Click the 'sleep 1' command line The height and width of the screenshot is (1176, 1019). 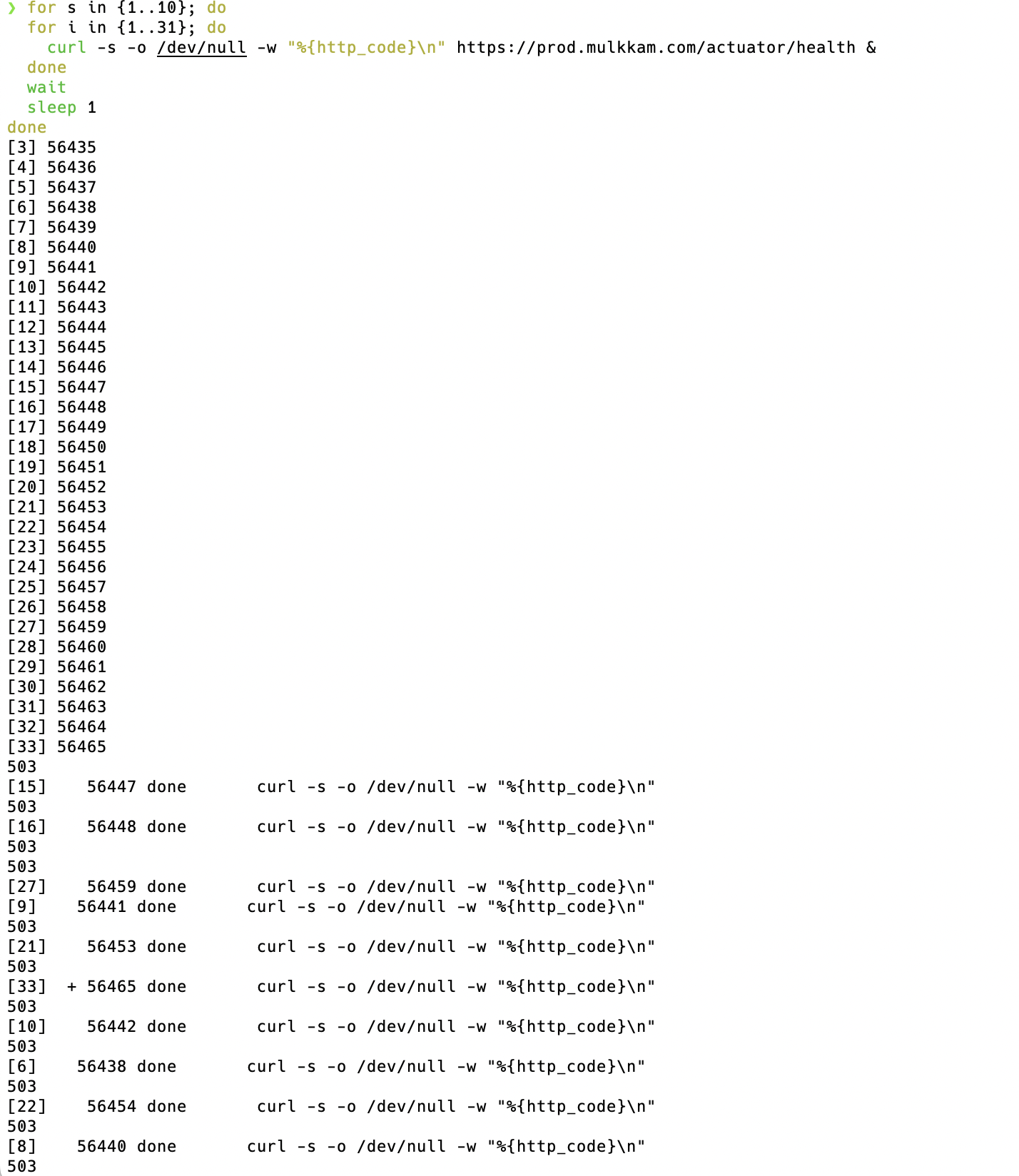click(61, 107)
